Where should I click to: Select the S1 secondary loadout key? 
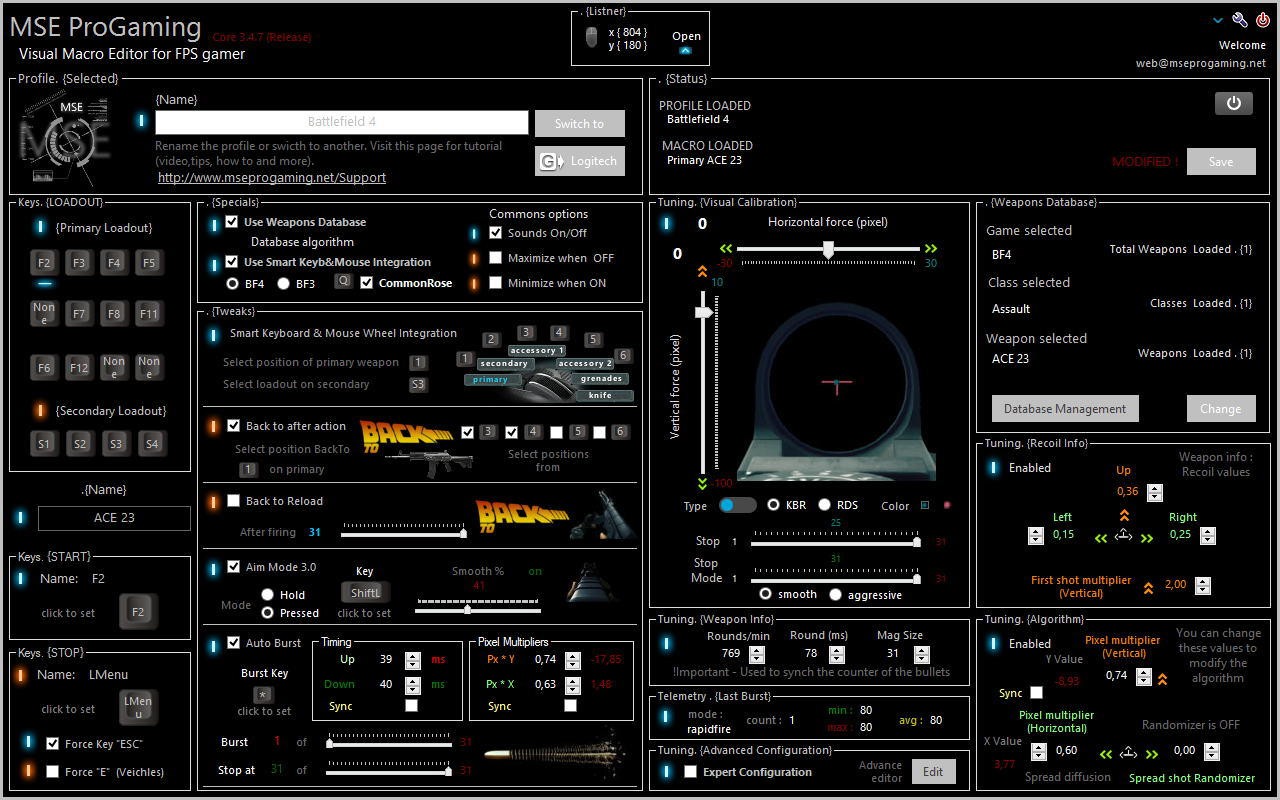point(44,444)
